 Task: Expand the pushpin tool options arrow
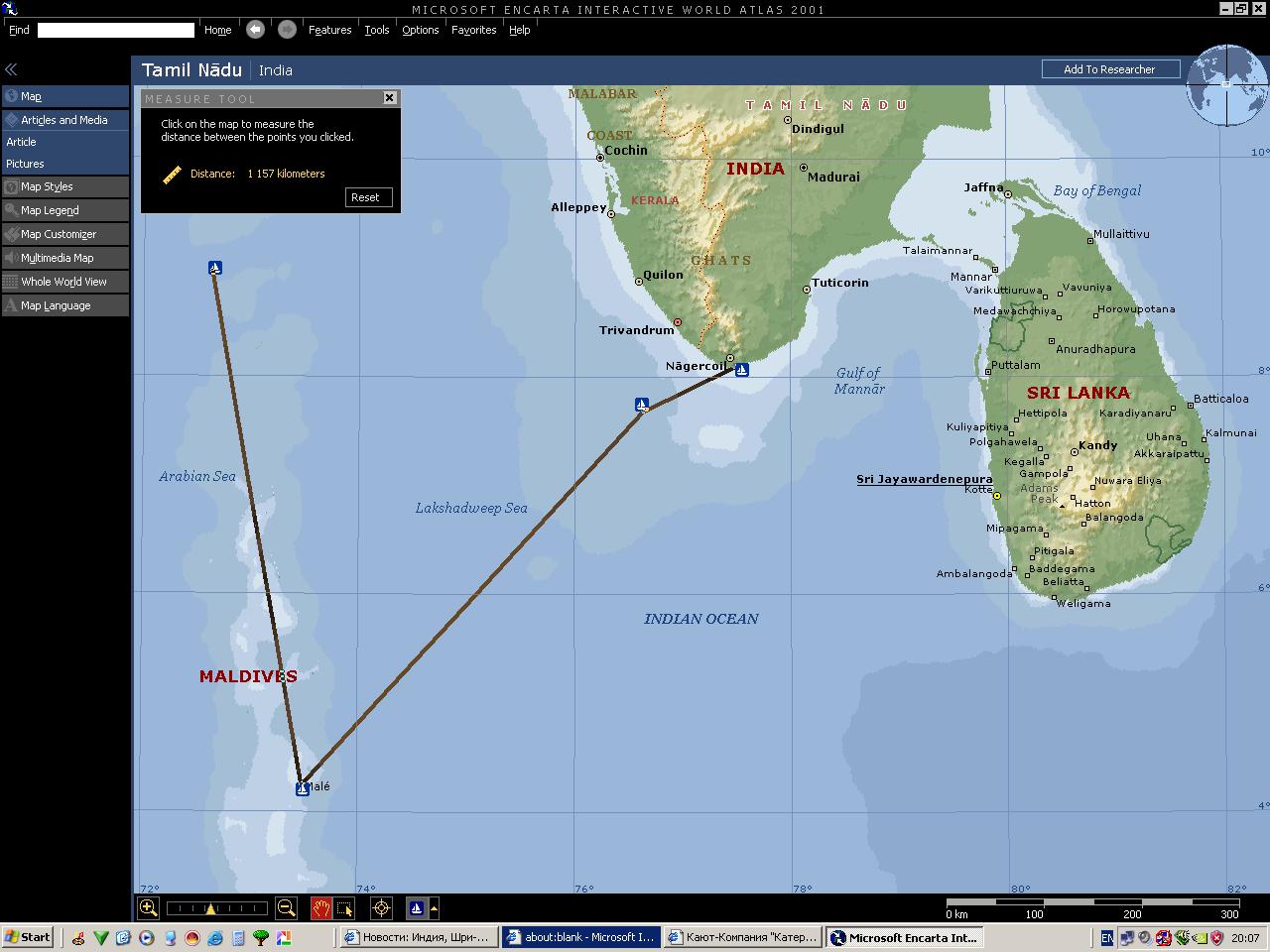pyautogui.click(x=434, y=907)
